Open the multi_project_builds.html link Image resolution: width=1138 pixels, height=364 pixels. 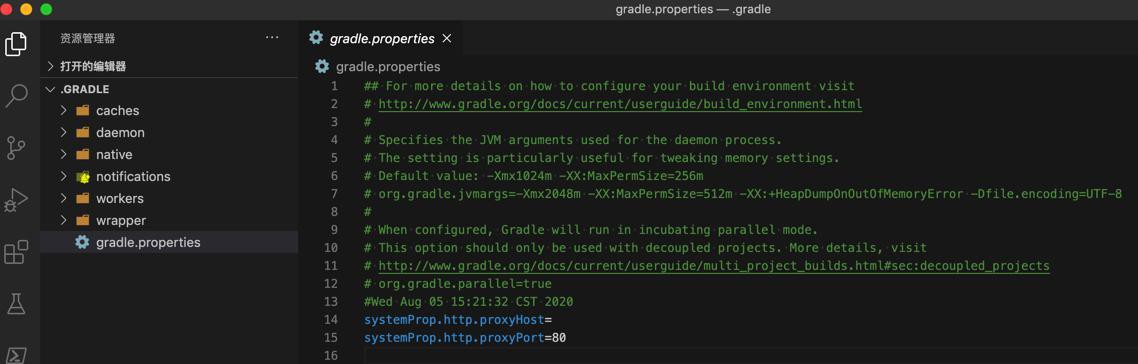pyautogui.click(x=714, y=266)
